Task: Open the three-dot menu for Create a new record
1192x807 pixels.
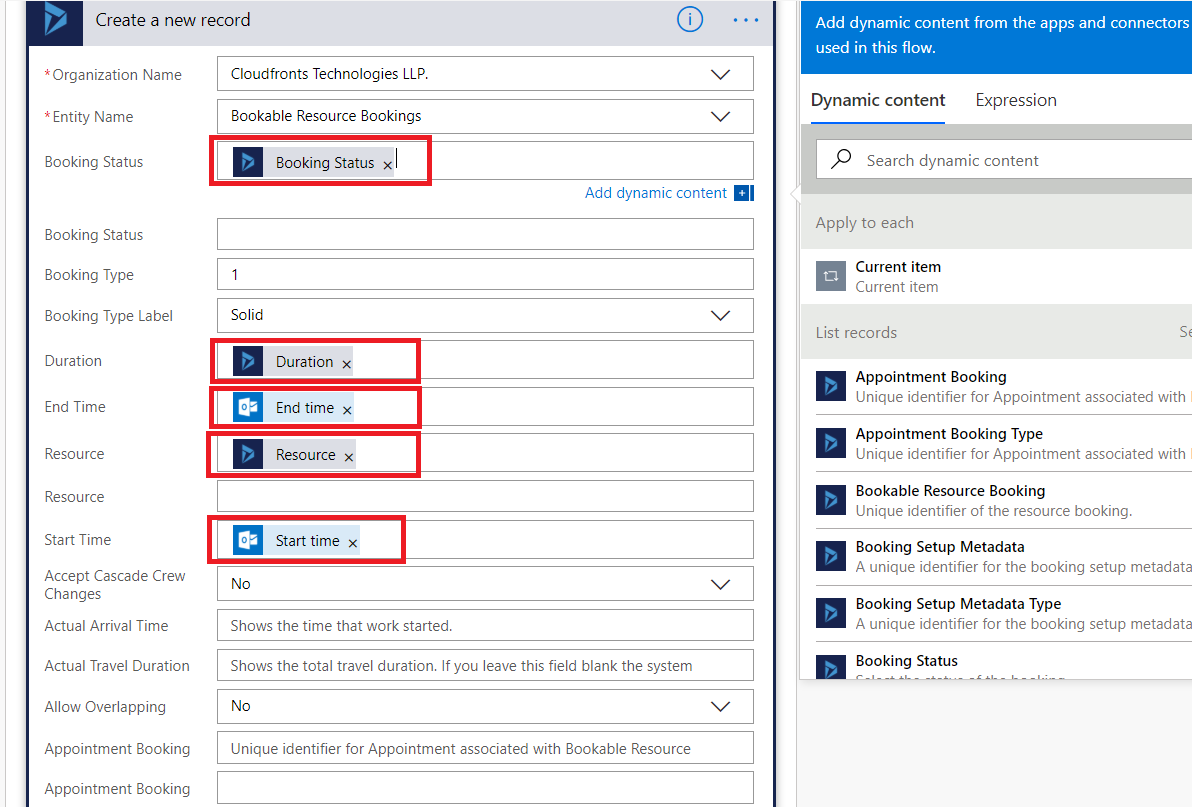Action: pos(746,20)
